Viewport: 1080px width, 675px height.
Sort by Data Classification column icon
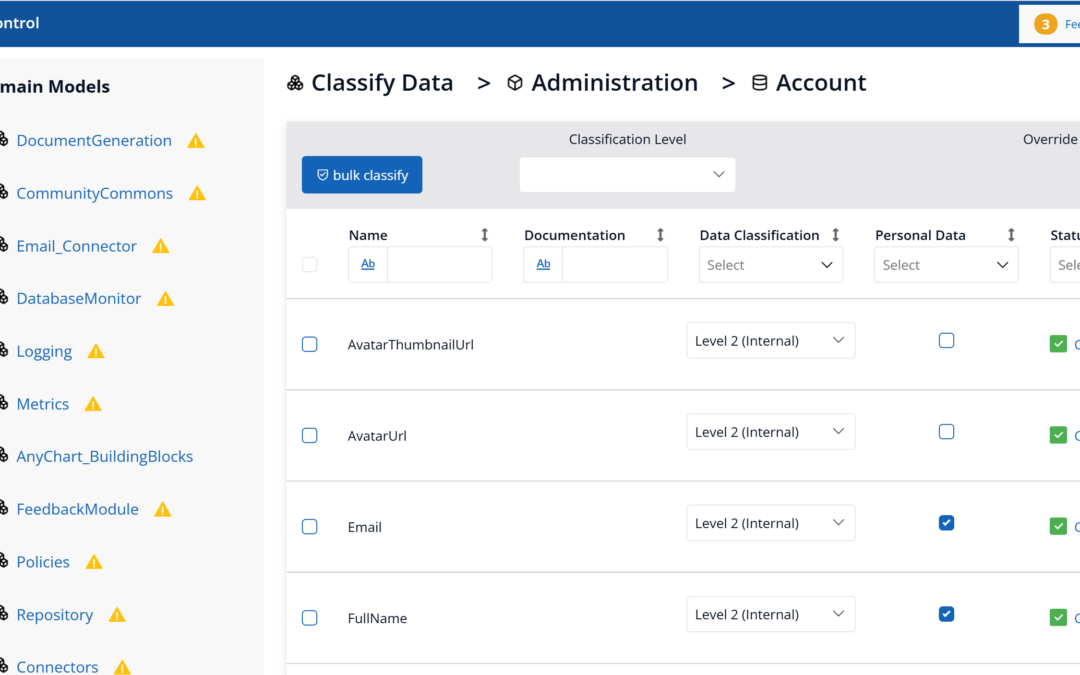point(836,235)
